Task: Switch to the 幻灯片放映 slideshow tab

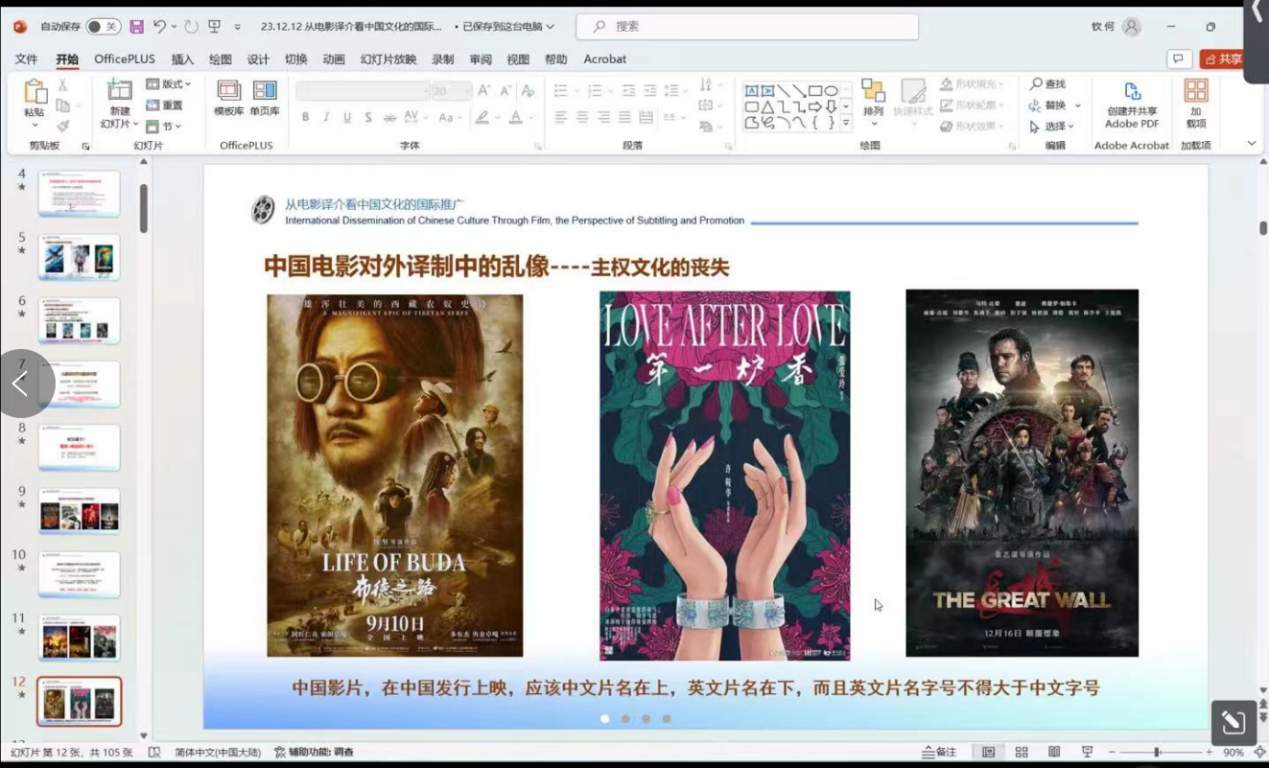Action: [x=388, y=59]
